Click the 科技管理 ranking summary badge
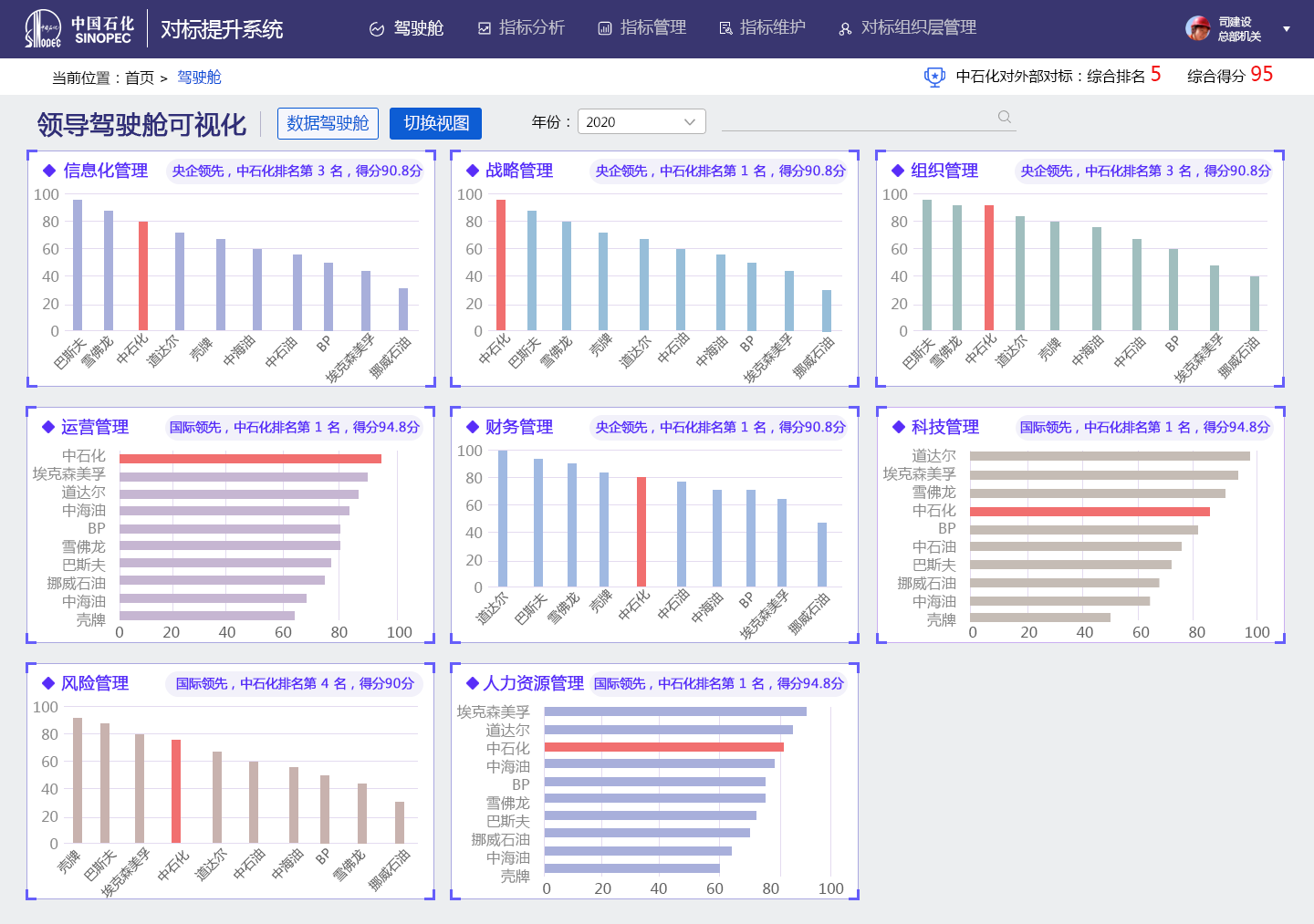Image resolution: width=1314 pixels, height=924 pixels. point(1144,427)
